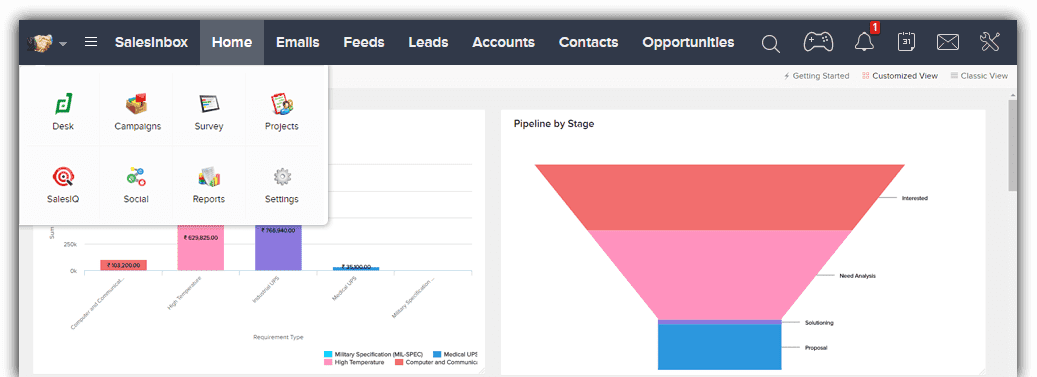This screenshot has height=377, width=1037.
Task: Expand the profile logo dropdown arrow
Action: click(63, 44)
